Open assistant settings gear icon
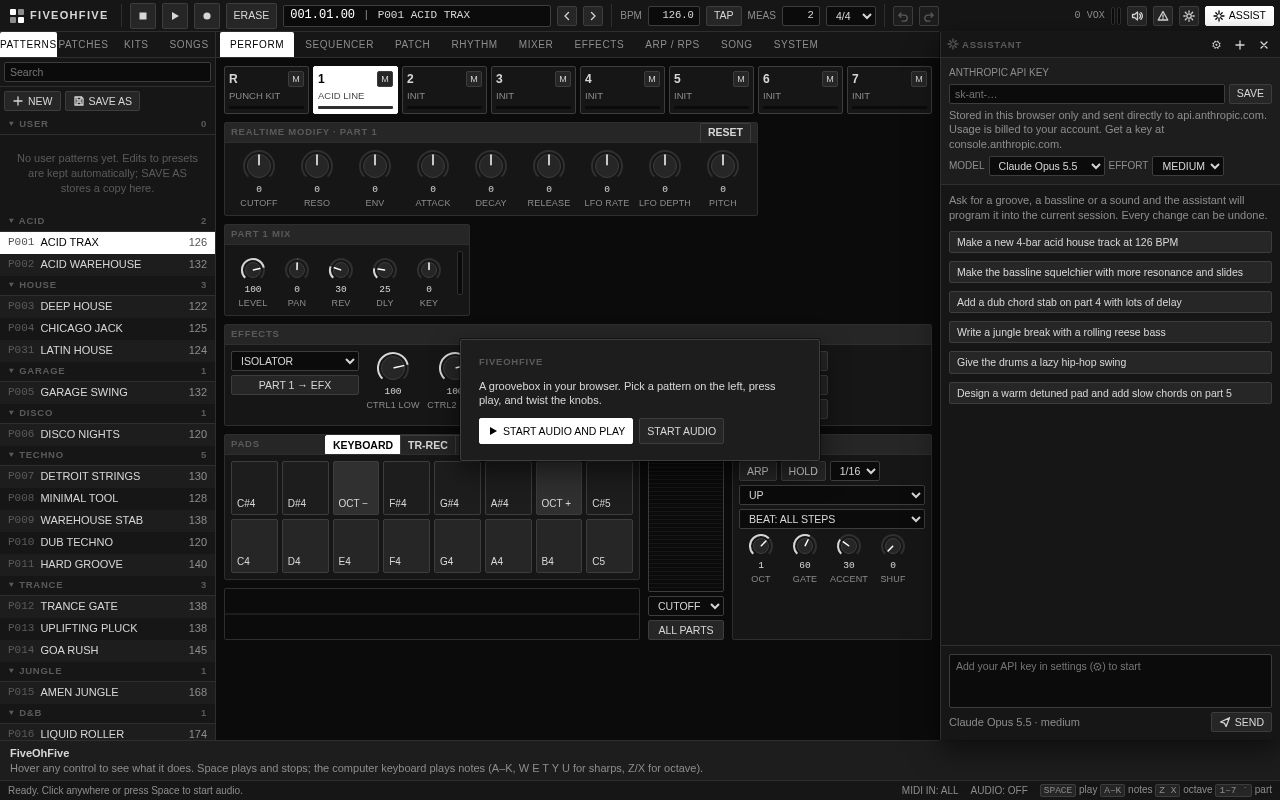 pyautogui.click(x=1216, y=45)
